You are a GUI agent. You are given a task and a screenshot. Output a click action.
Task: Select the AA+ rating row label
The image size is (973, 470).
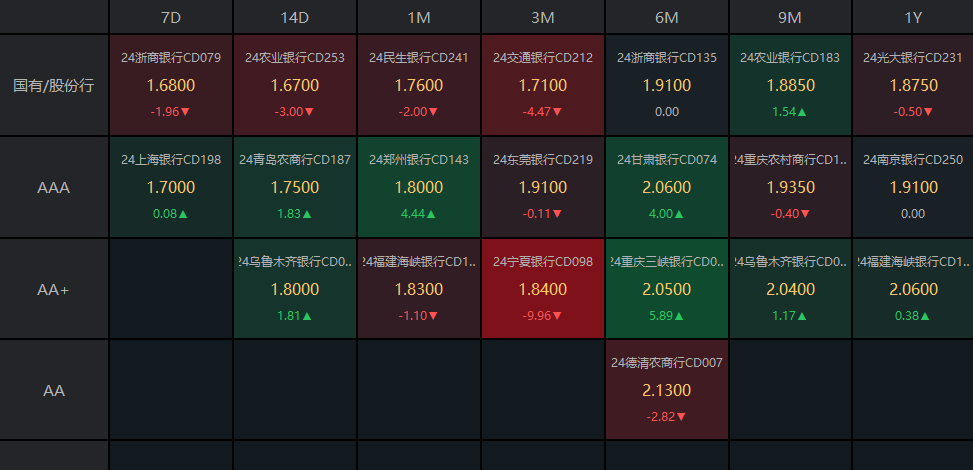(54, 289)
